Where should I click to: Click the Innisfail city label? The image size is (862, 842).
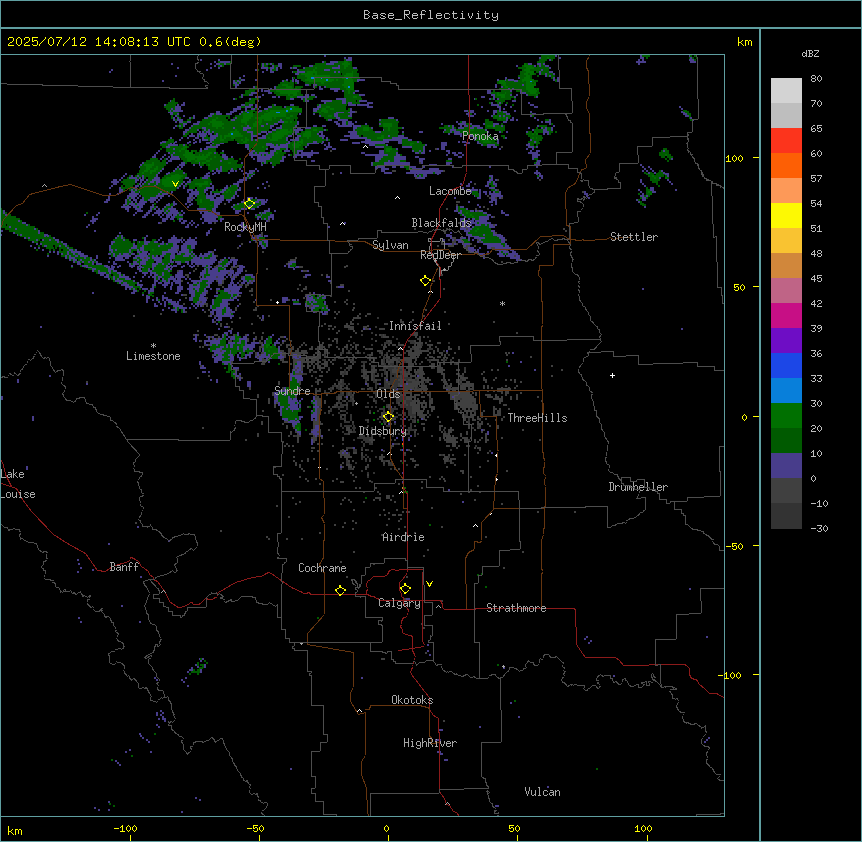[415, 326]
